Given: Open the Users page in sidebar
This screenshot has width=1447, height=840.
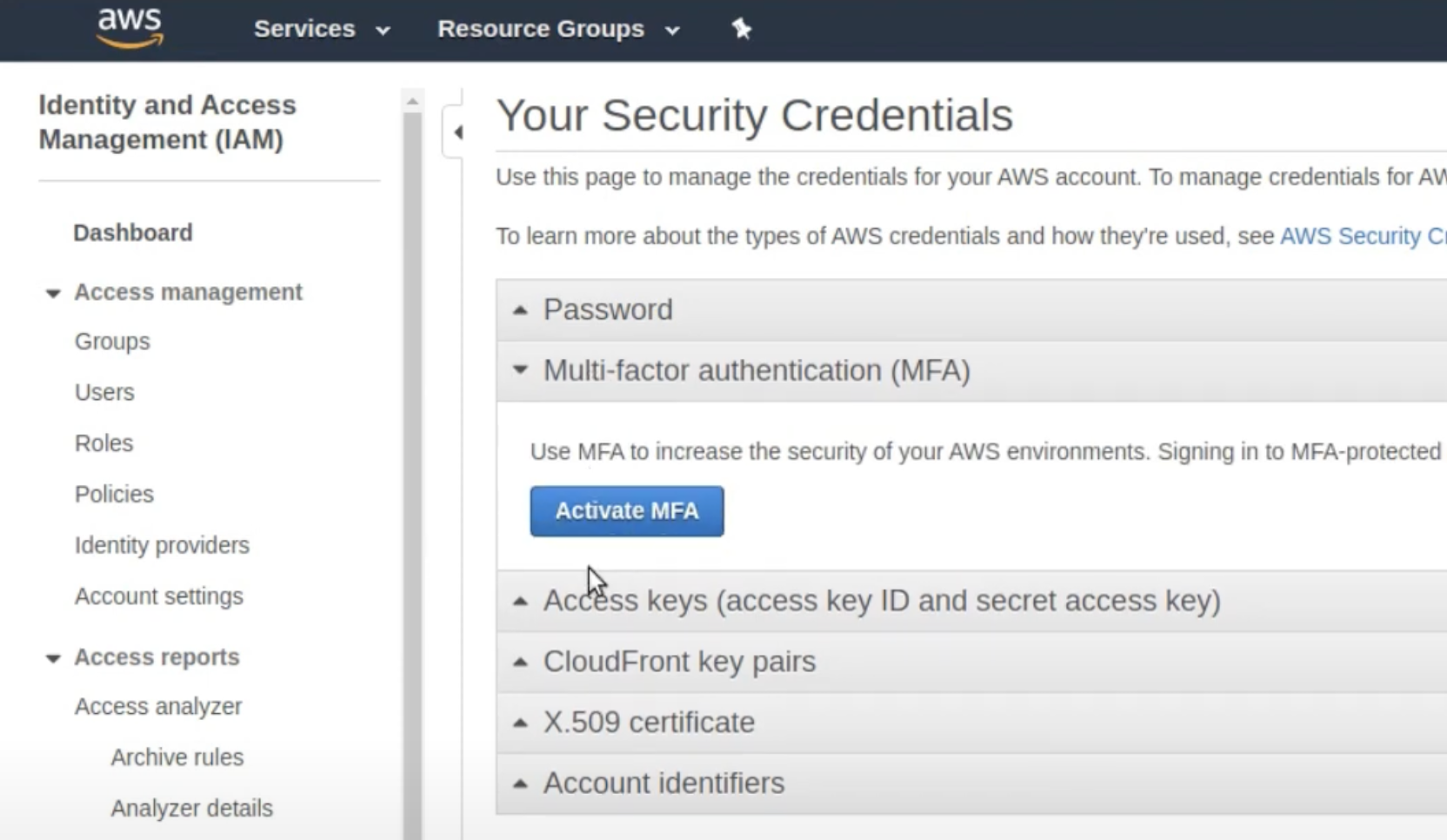Looking at the screenshot, I should (104, 392).
